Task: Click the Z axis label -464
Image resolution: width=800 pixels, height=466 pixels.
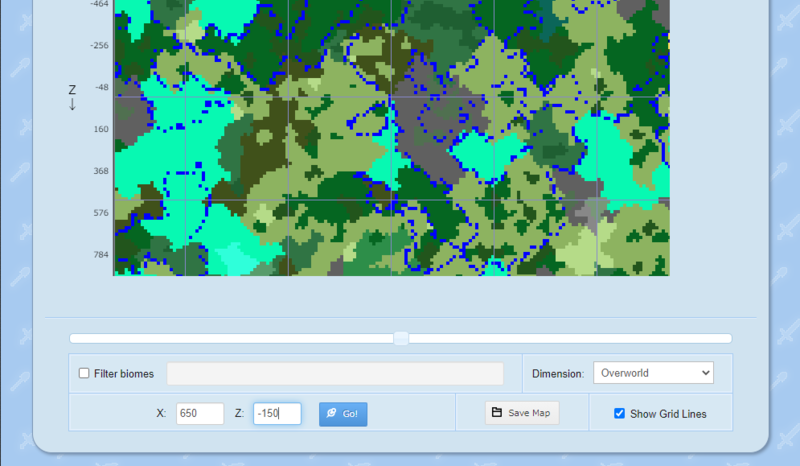Action: (x=99, y=4)
